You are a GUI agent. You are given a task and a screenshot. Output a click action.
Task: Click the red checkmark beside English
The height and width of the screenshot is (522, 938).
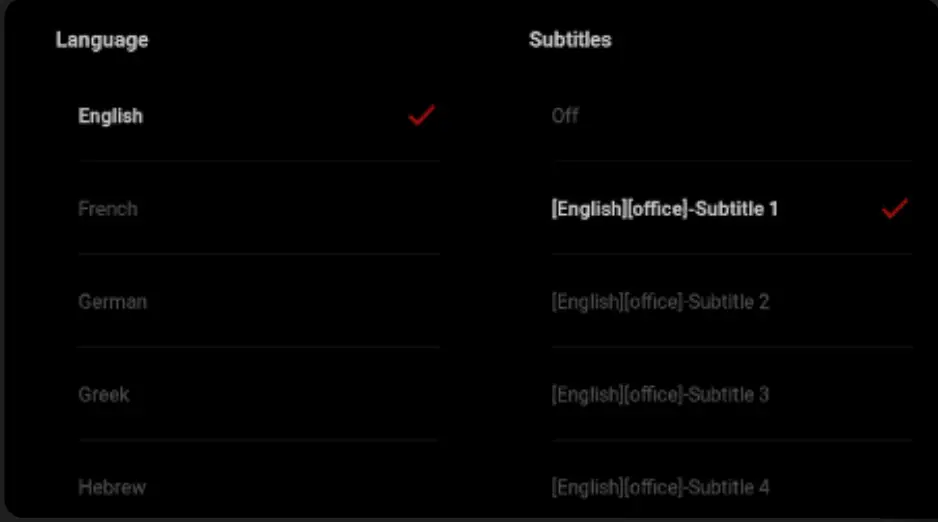422,116
